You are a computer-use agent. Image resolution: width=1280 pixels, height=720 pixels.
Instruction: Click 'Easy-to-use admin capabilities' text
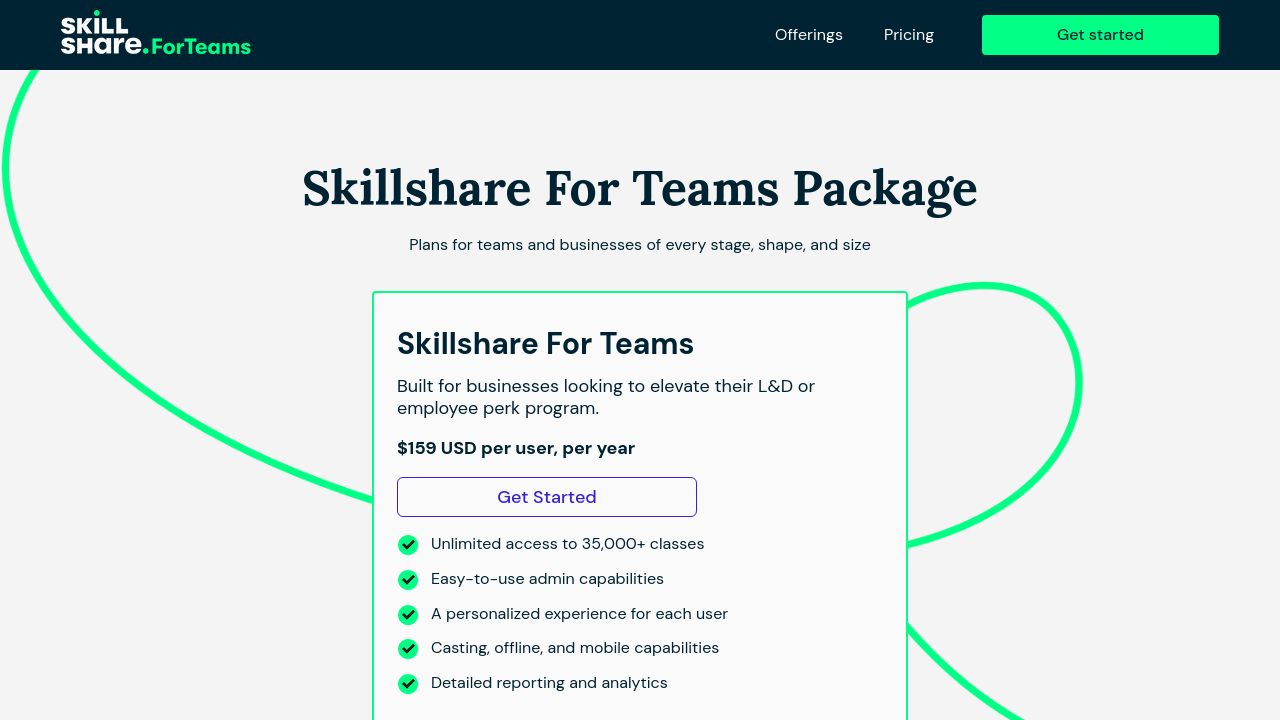click(x=547, y=579)
